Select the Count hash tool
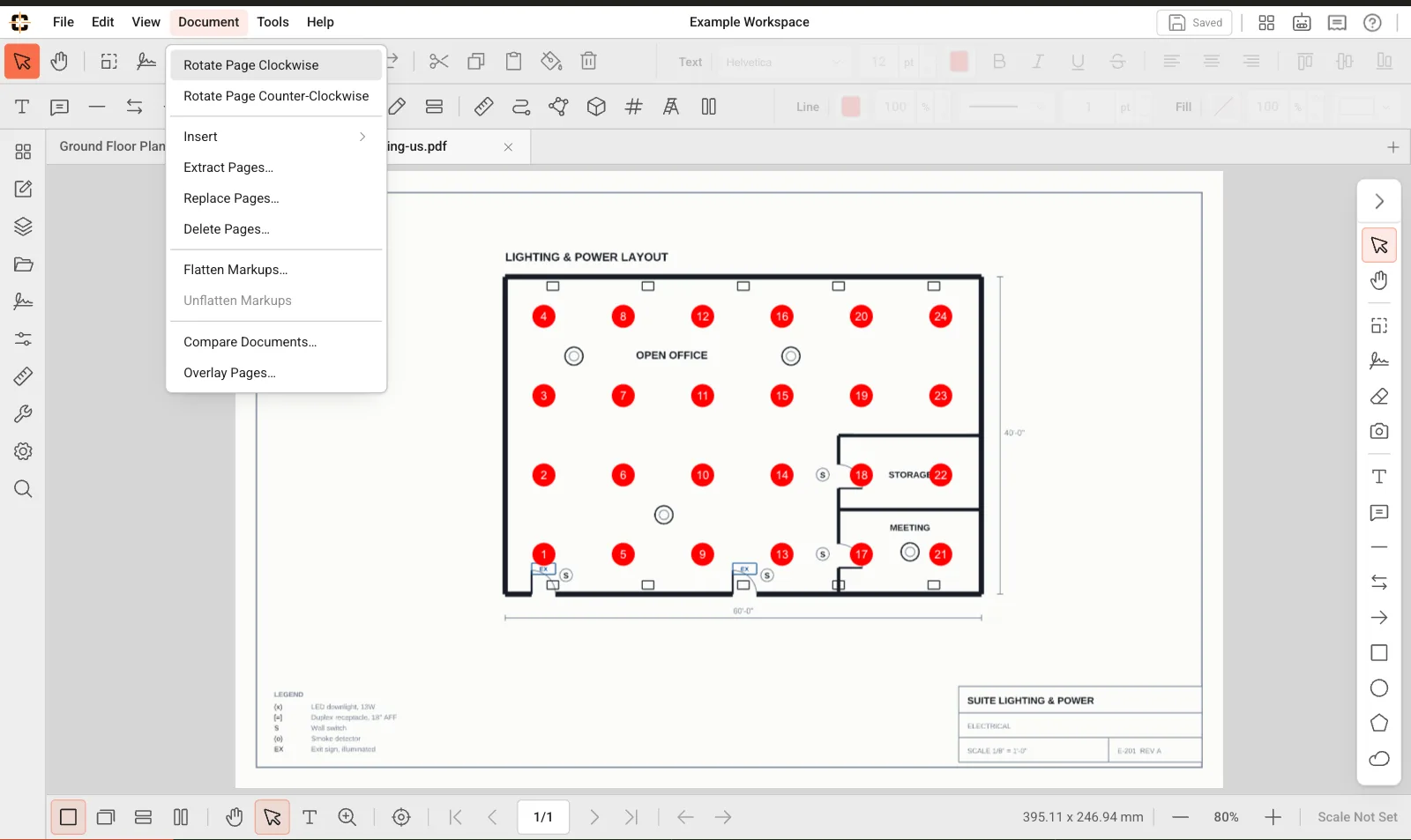 click(633, 107)
